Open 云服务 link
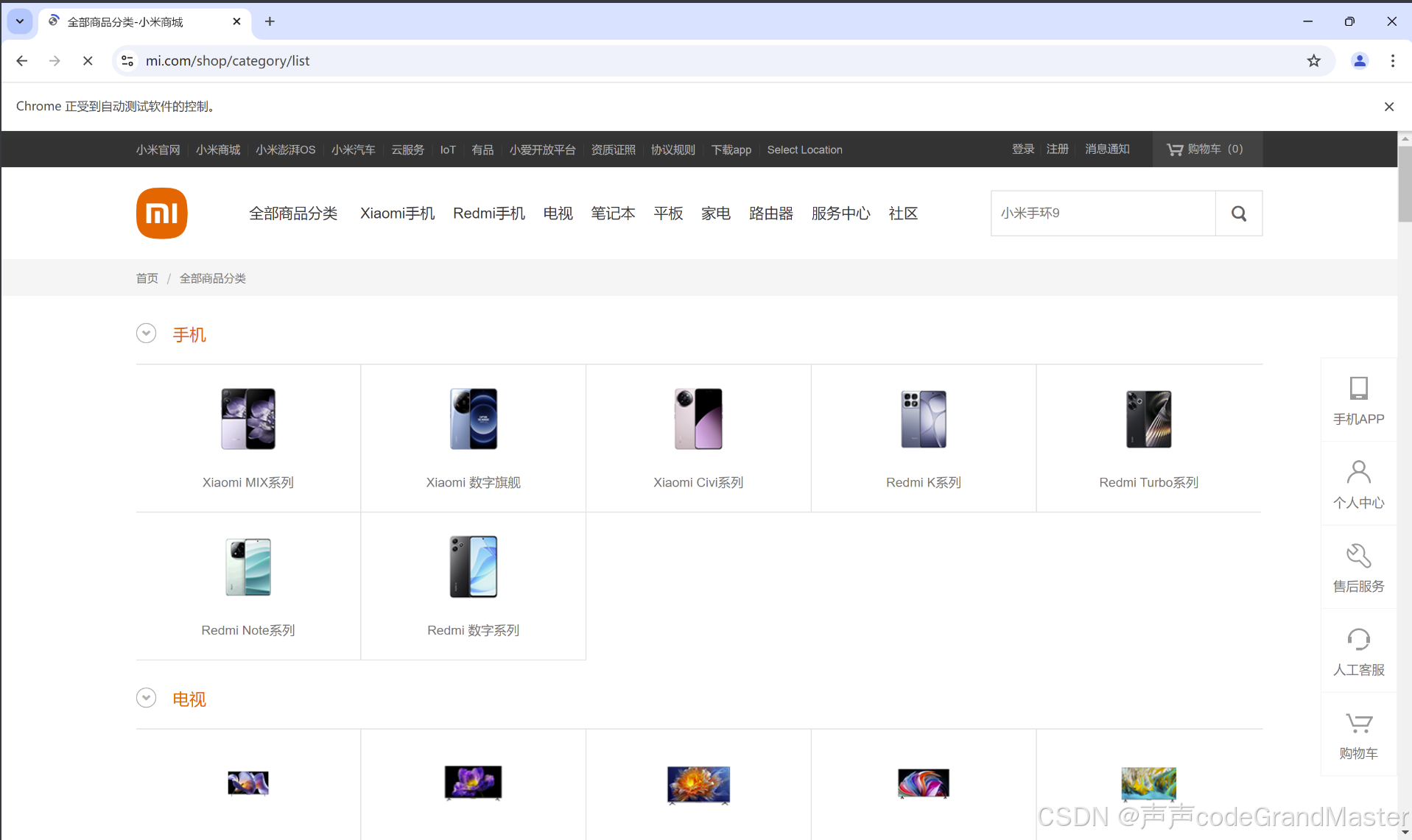The height and width of the screenshot is (840, 1412). [x=407, y=149]
